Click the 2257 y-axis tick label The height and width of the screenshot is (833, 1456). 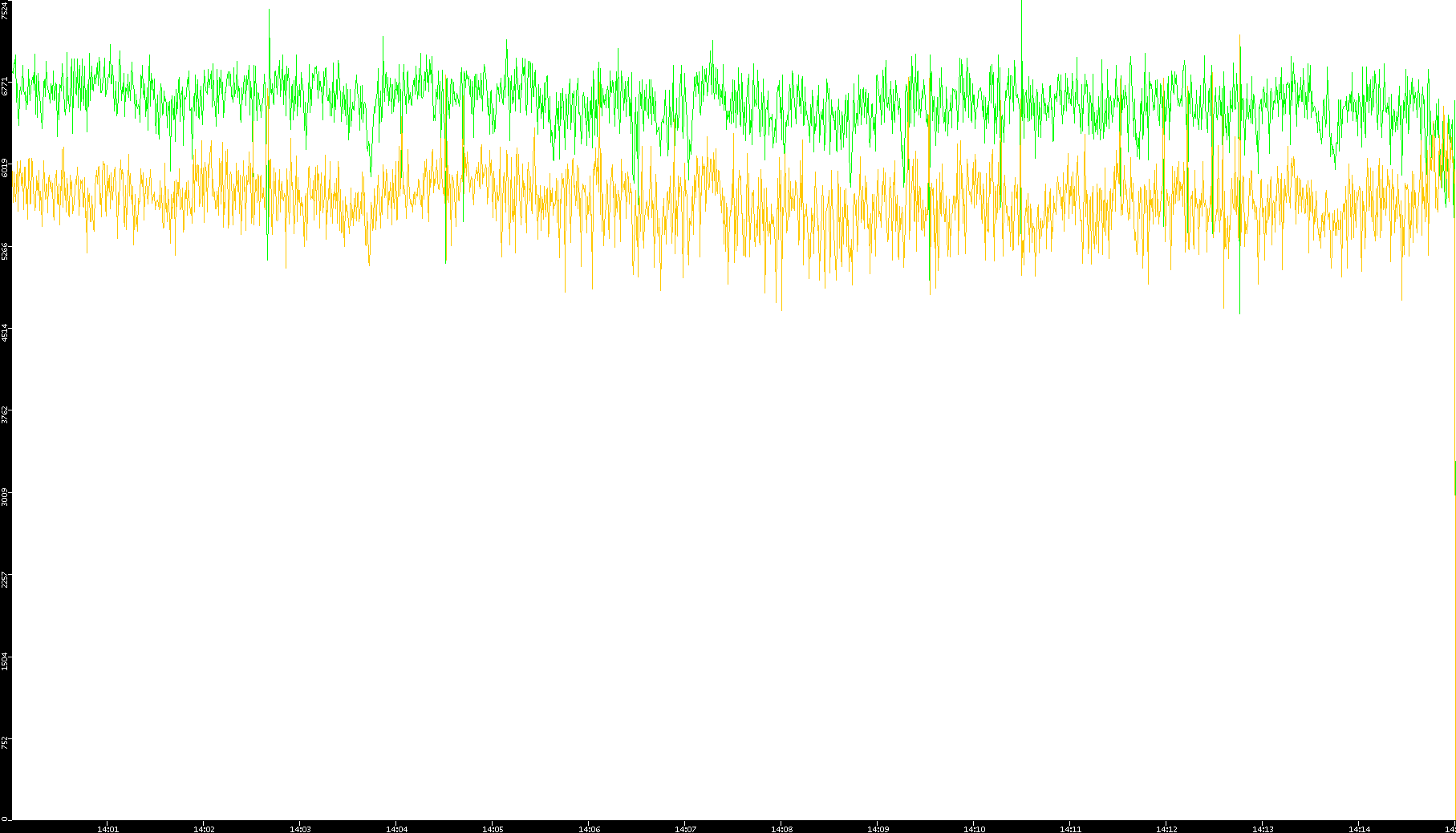coord(5,580)
